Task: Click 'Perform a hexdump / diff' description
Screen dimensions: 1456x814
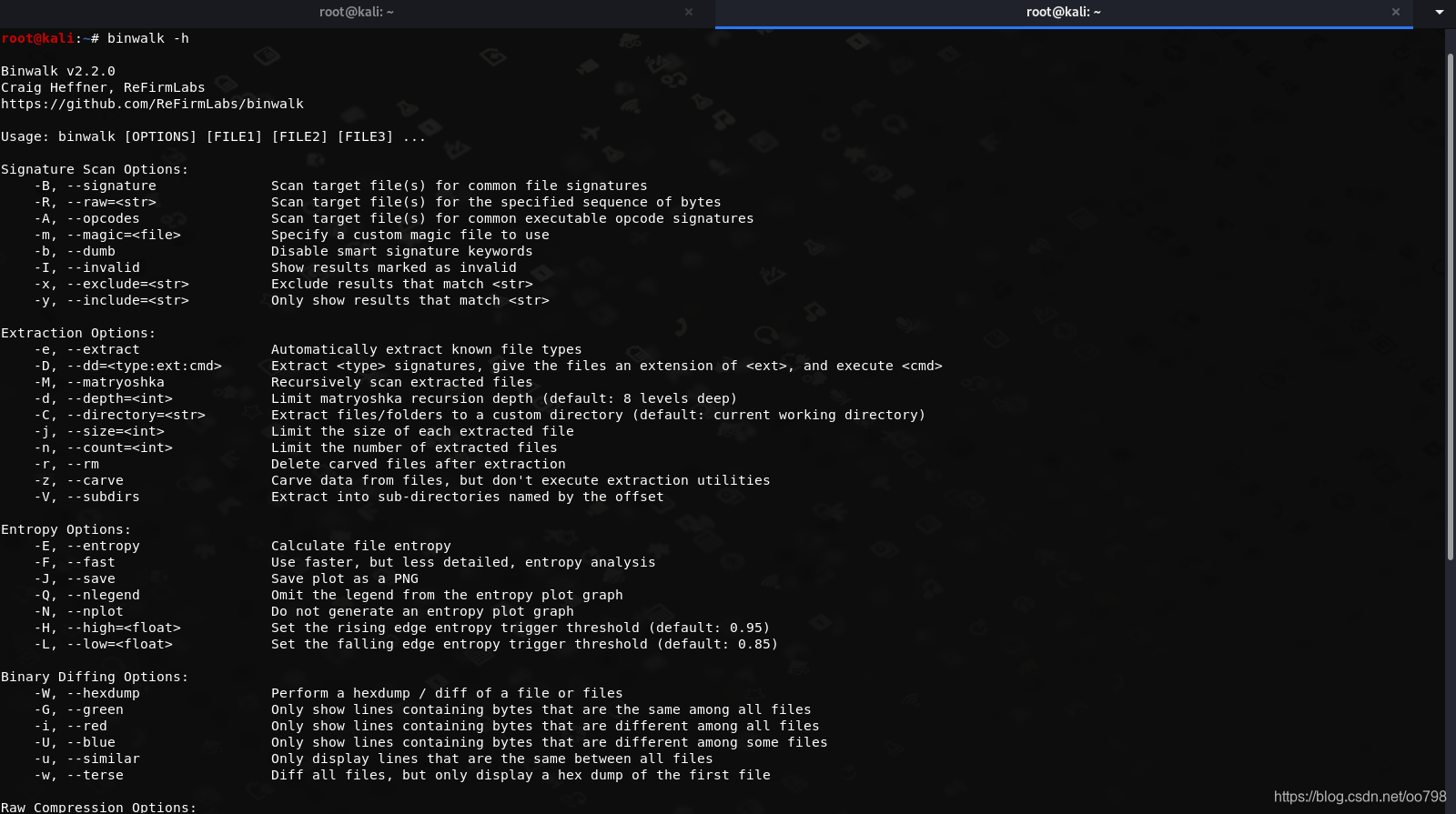Action: 447,693
